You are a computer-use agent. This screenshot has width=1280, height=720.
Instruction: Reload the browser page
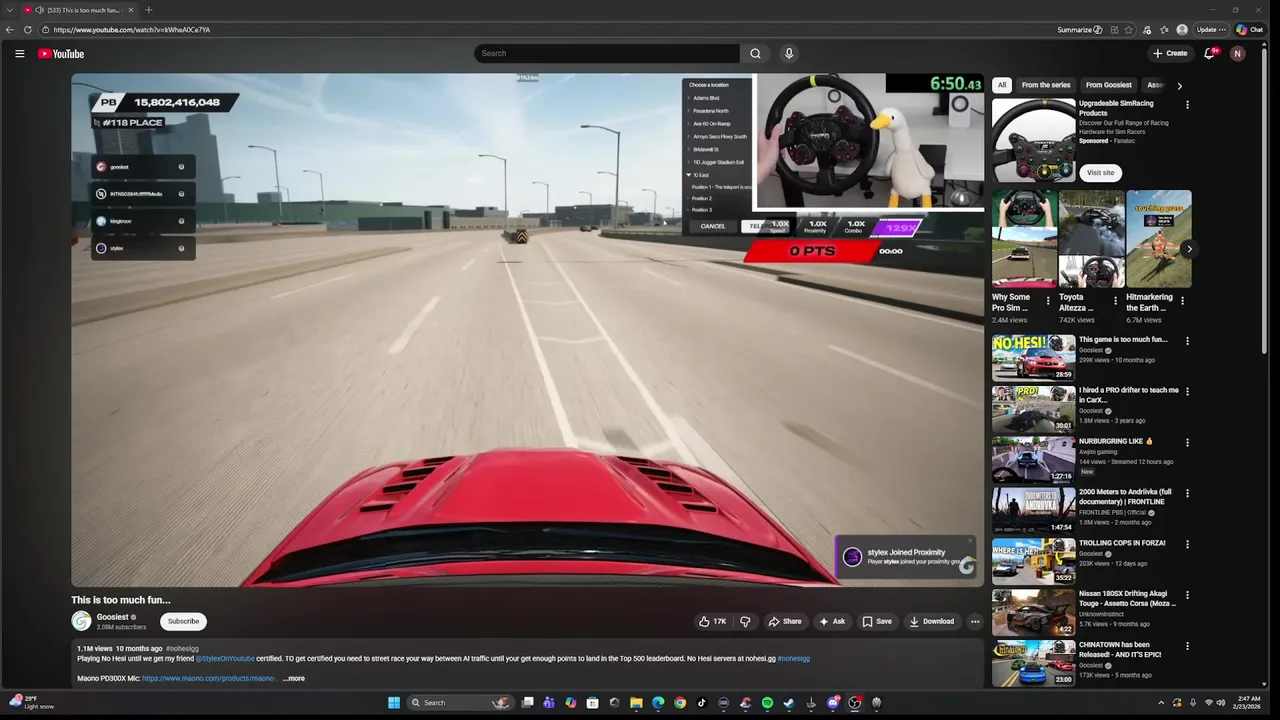(28, 30)
